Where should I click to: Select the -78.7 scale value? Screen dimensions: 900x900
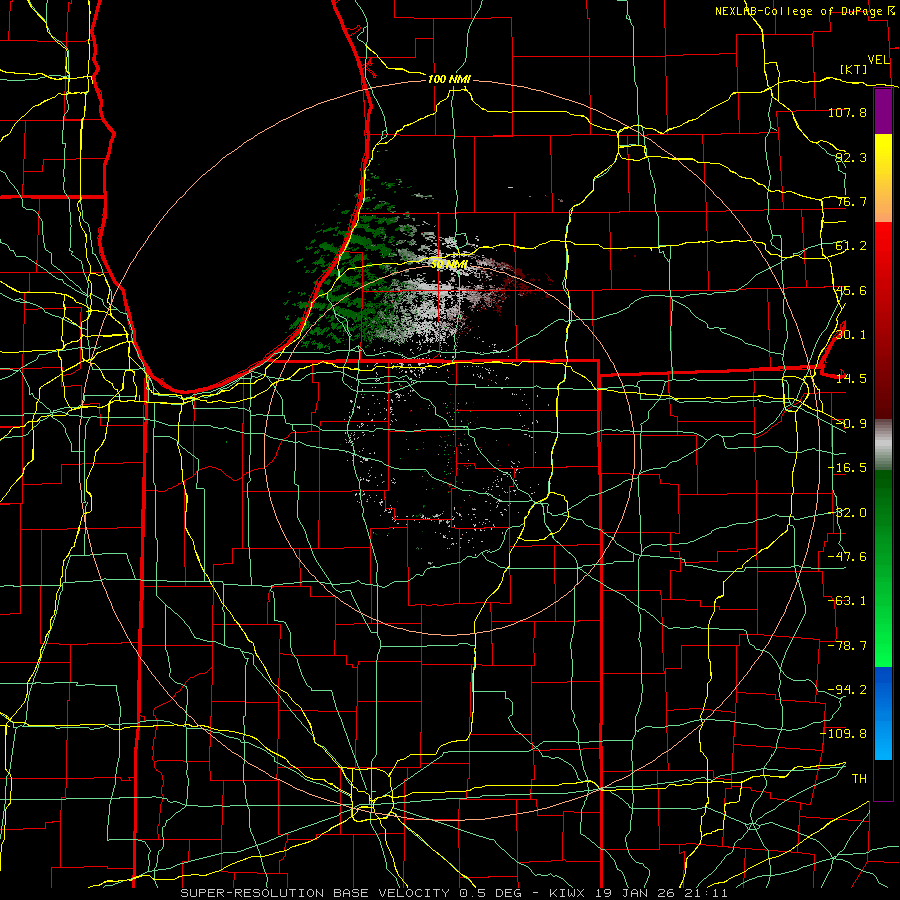847,646
